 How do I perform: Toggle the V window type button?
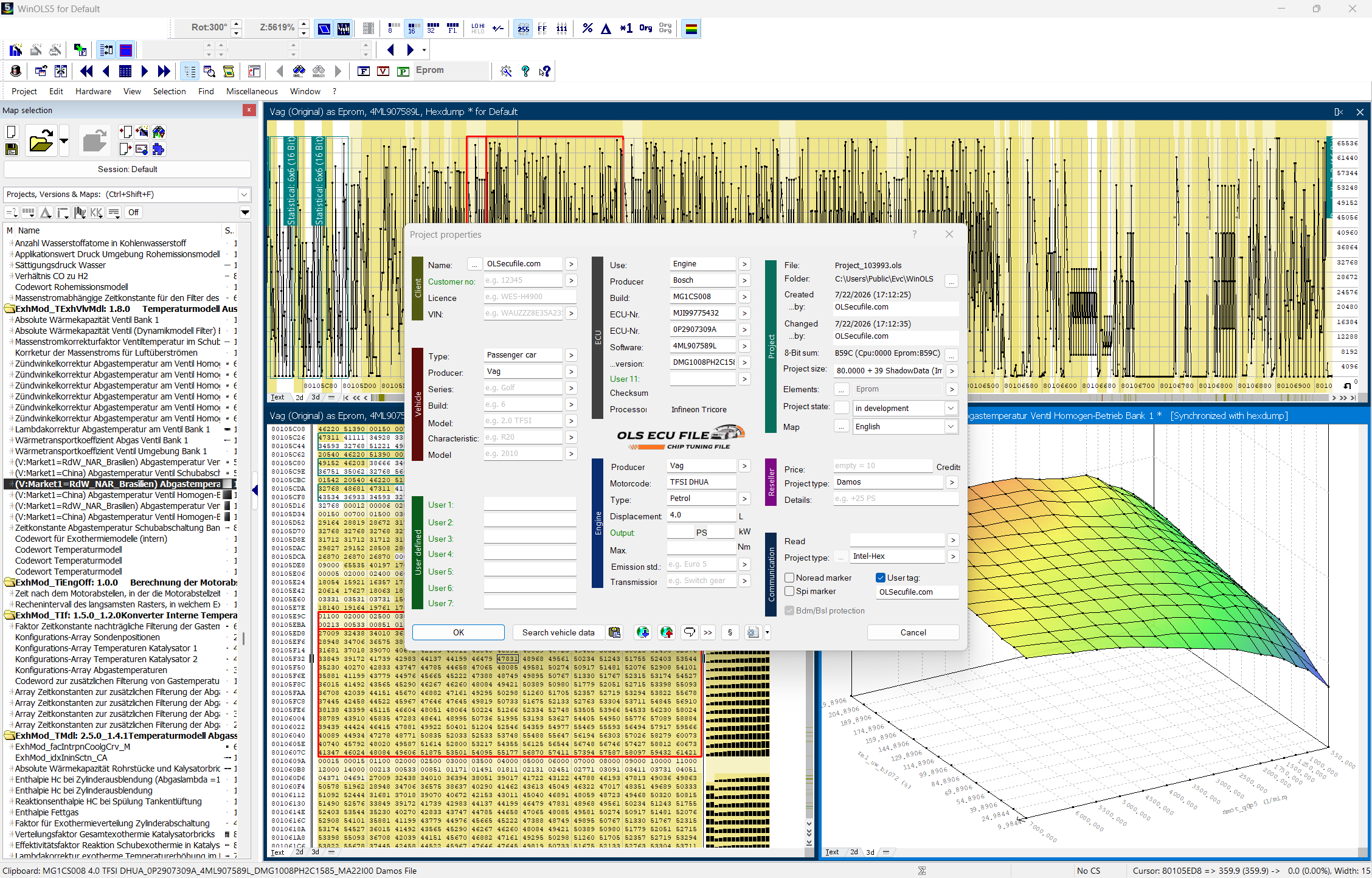pos(383,71)
